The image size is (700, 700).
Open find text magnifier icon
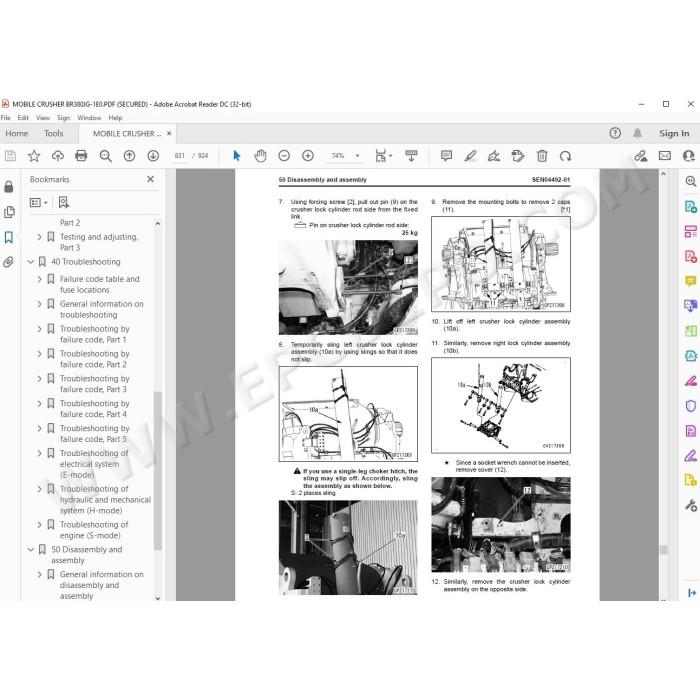(x=105, y=156)
